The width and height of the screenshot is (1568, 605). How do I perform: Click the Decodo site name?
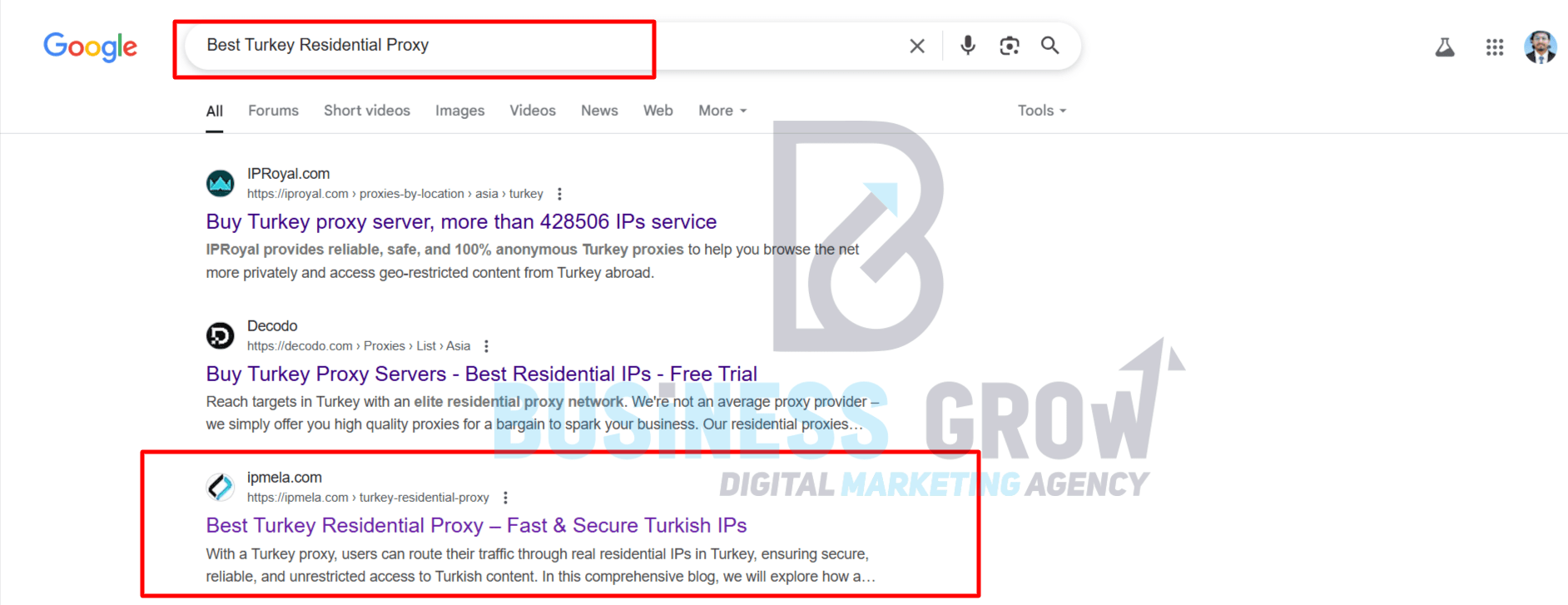[x=272, y=326]
